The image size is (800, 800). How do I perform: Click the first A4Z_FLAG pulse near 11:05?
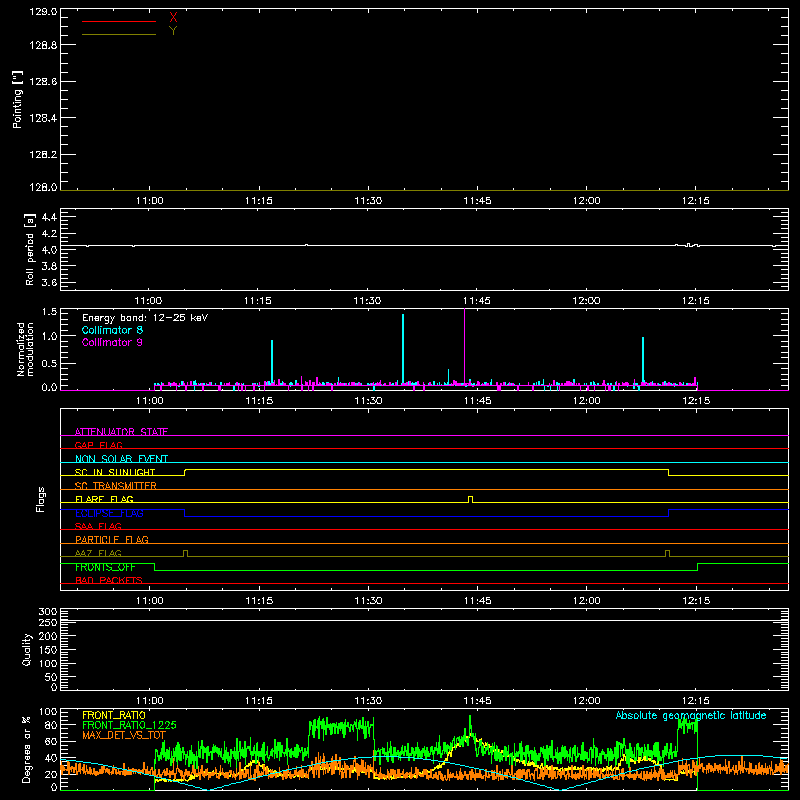click(x=185, y=553)
